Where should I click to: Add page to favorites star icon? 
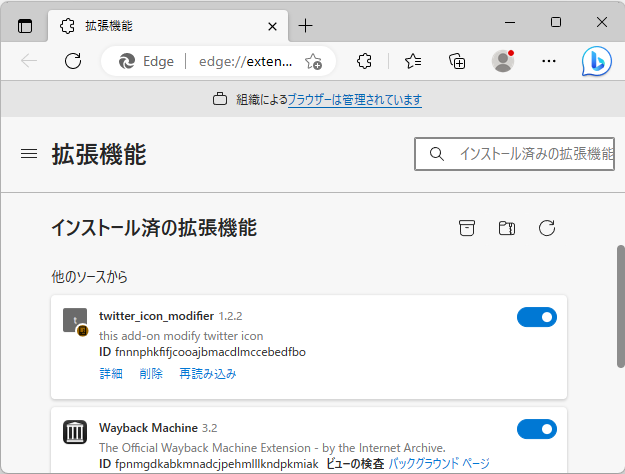pos(313,62)
